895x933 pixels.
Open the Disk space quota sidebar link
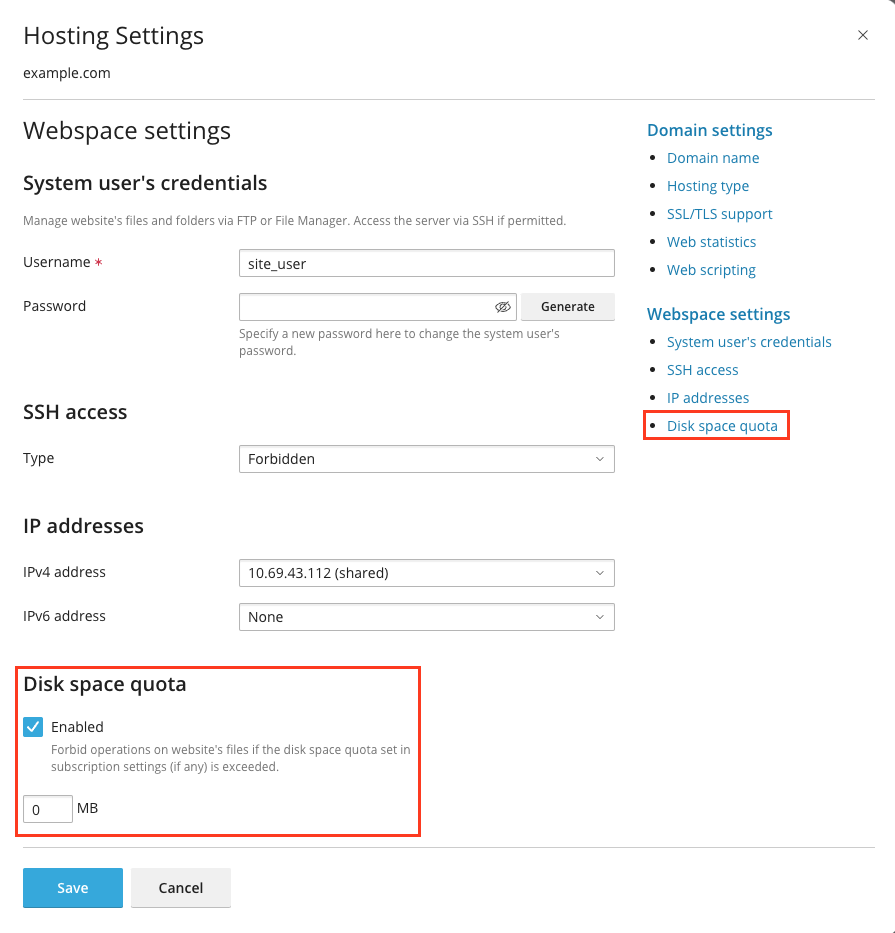point(722,426)
